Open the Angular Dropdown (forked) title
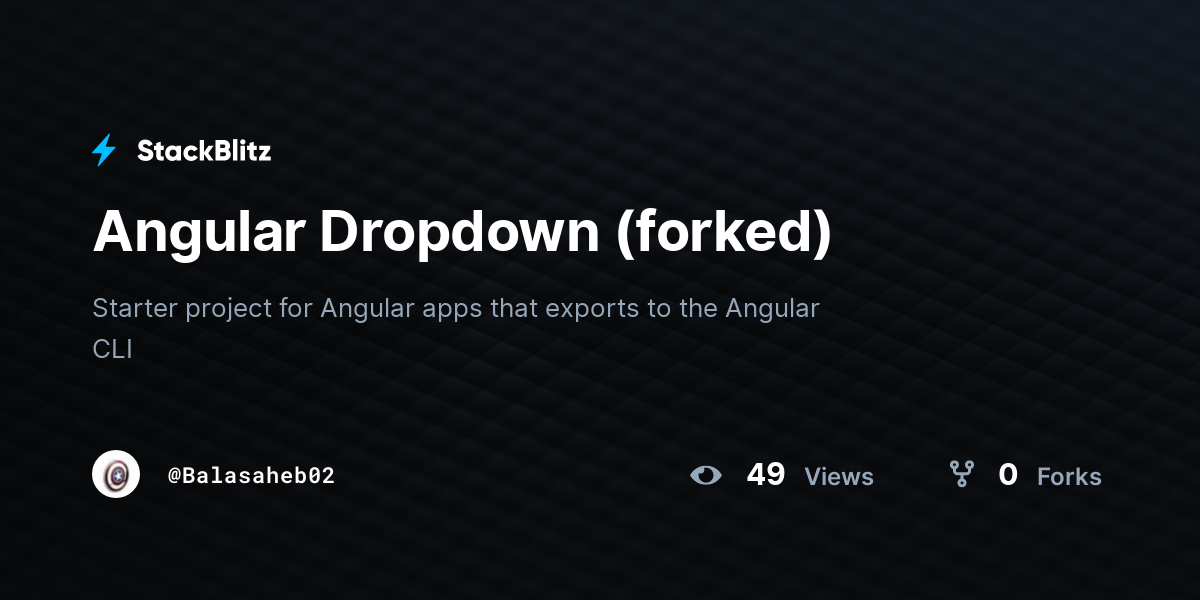The height and width of the screenshot is (600, 1200). pos(462,233)
